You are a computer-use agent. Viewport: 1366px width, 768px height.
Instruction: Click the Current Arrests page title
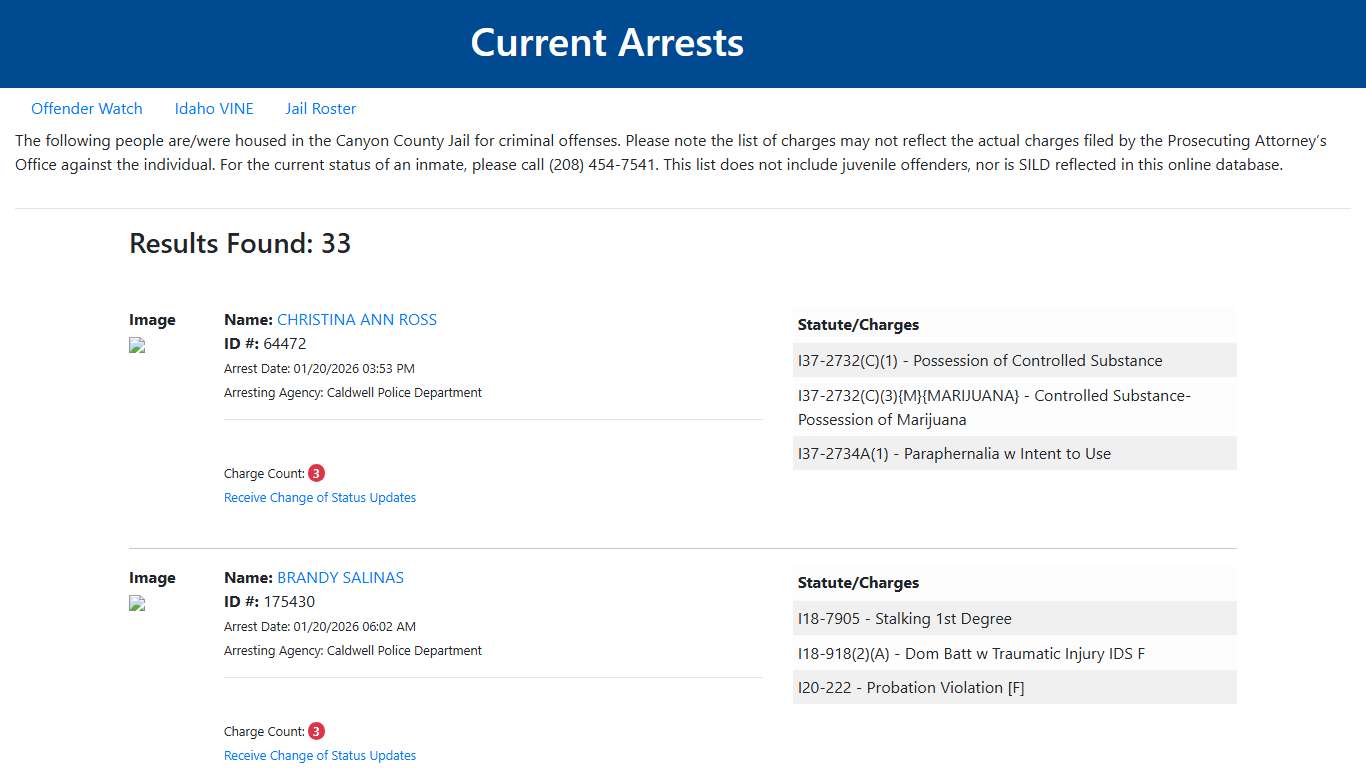click(607, 43)
